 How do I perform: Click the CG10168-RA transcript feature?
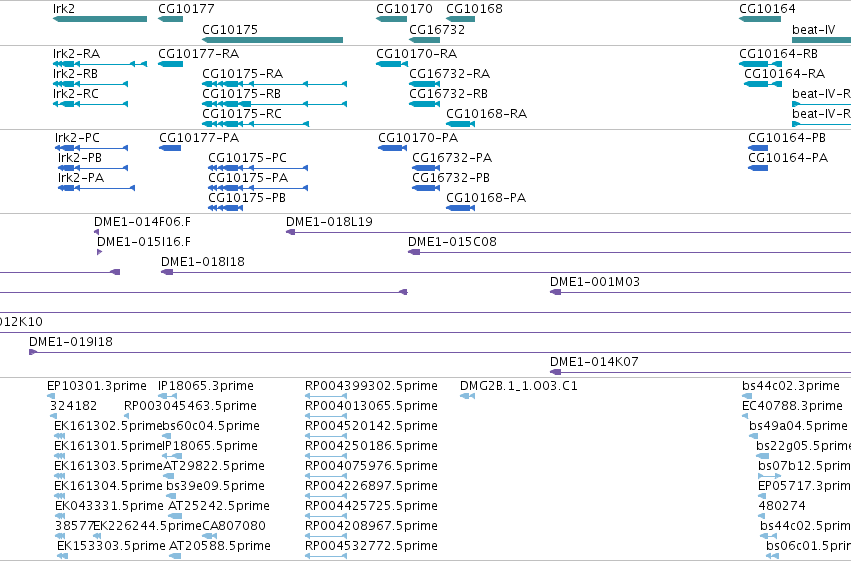click(x=460, y=124)
